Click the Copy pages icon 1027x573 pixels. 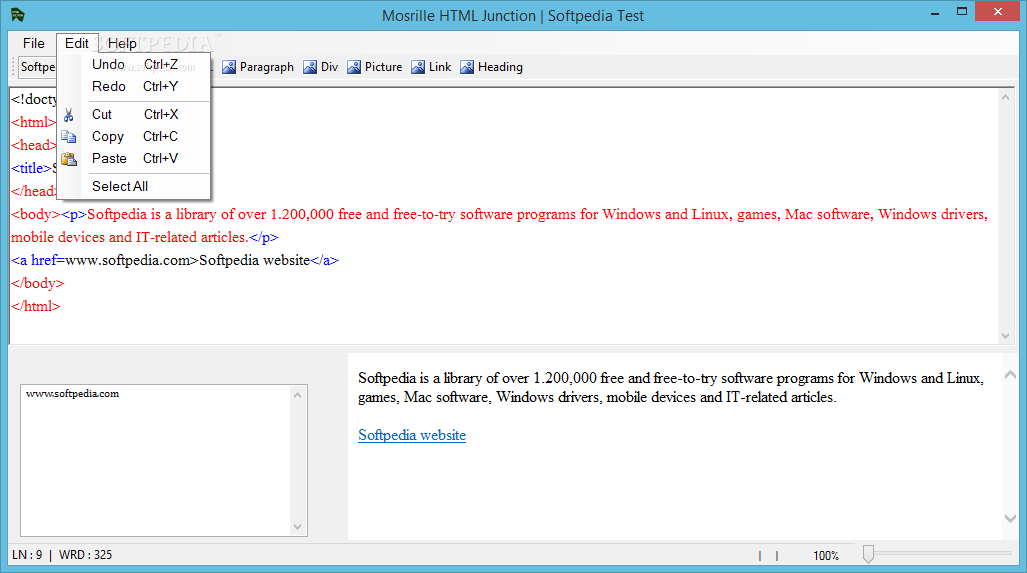[69, 137]
